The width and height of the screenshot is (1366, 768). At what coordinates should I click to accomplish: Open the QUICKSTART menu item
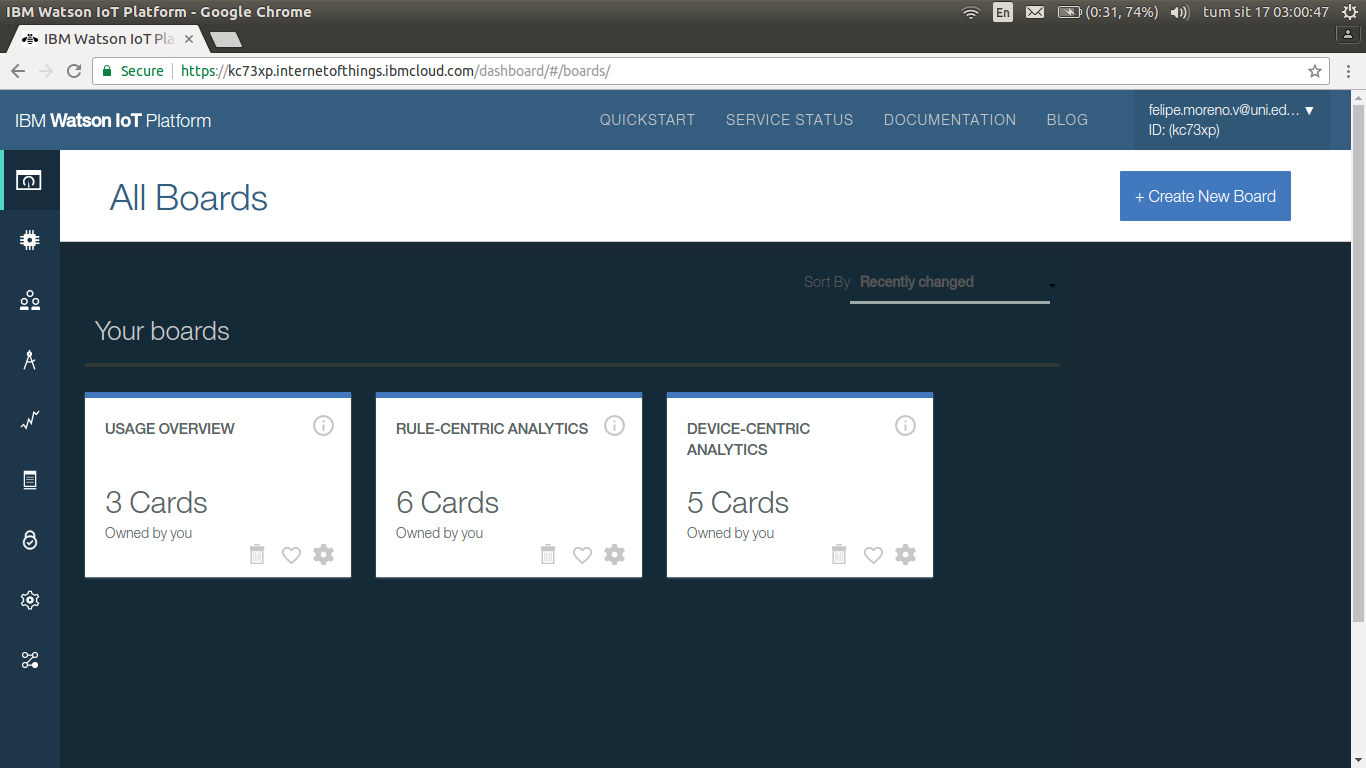click(647, 120)
